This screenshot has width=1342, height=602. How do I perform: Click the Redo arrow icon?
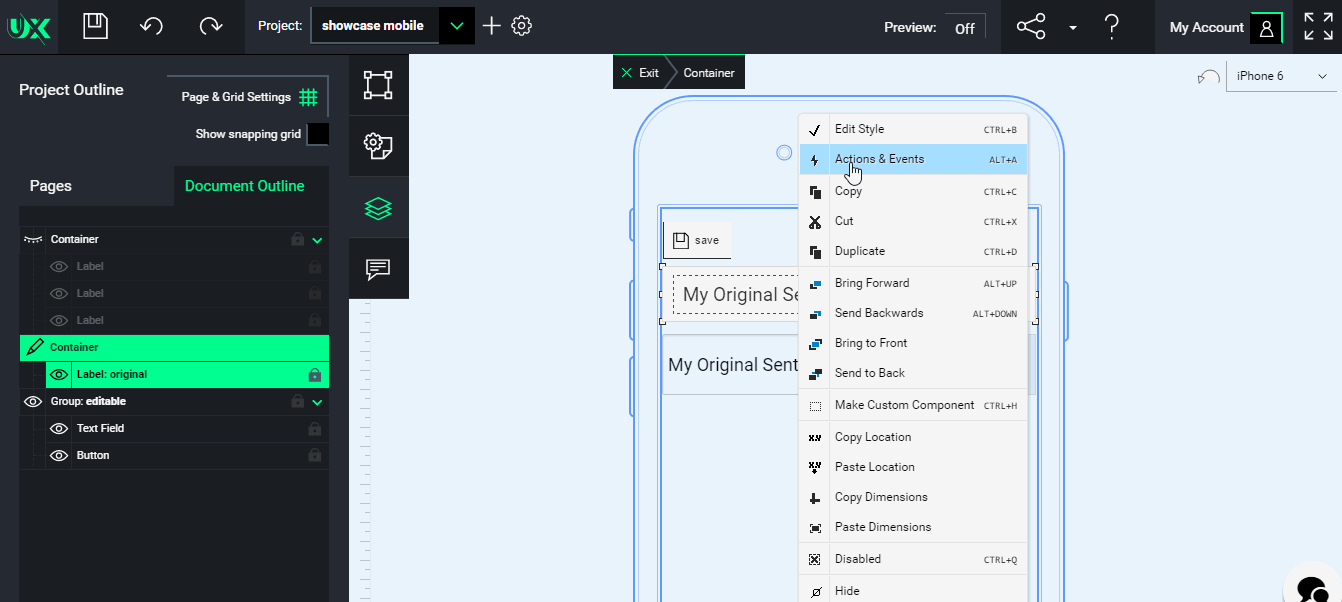coord(210,27)
